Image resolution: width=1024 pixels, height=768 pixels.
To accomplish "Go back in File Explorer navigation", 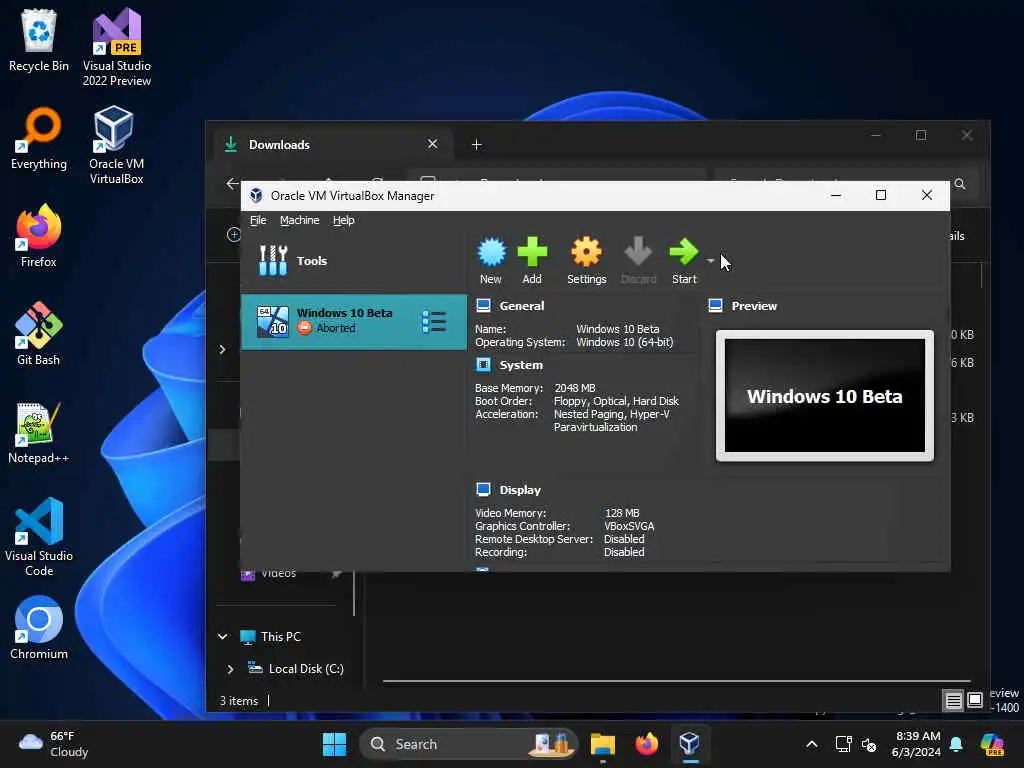I will 232,184.
